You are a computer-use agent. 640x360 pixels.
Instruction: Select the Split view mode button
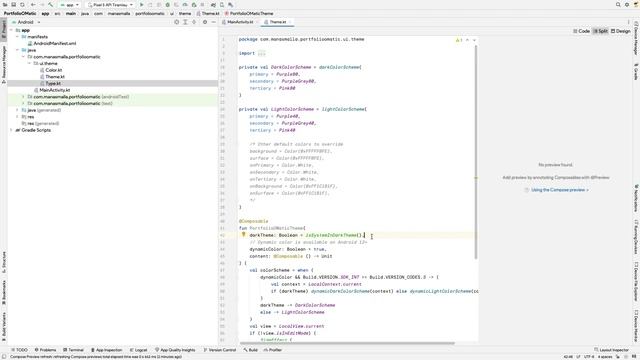(600, 31)
